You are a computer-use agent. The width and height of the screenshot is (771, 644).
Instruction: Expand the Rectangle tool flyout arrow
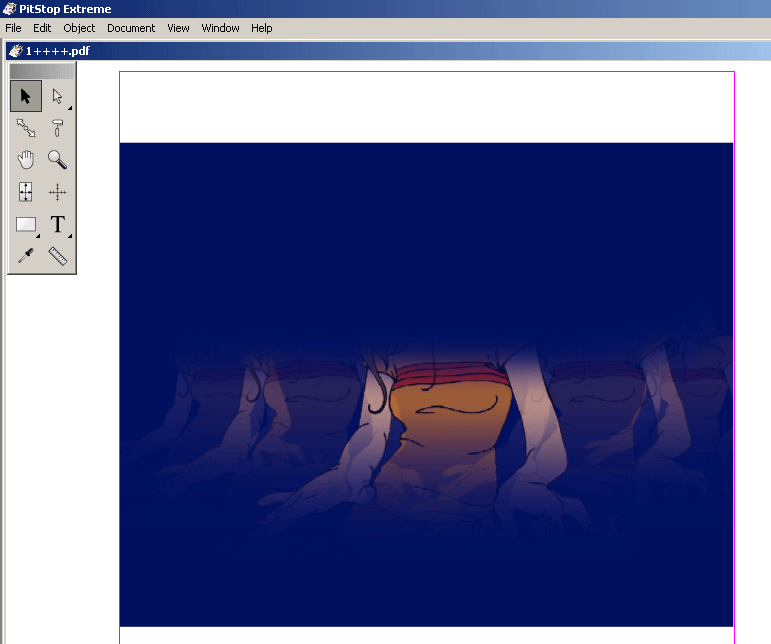[x=38, y=236]
